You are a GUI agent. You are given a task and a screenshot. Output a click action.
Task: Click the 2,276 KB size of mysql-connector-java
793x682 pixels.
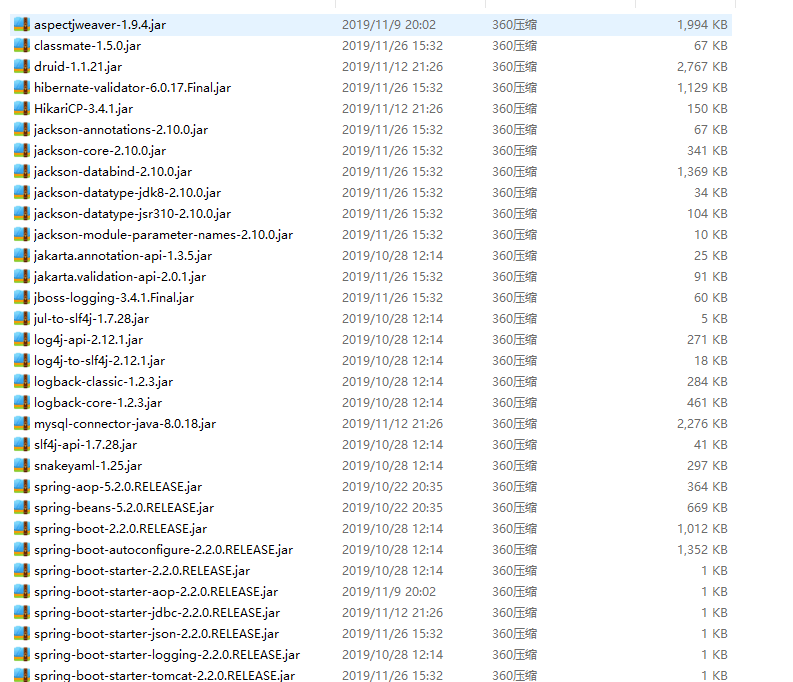pyautogui.click(x=702, y=423)
